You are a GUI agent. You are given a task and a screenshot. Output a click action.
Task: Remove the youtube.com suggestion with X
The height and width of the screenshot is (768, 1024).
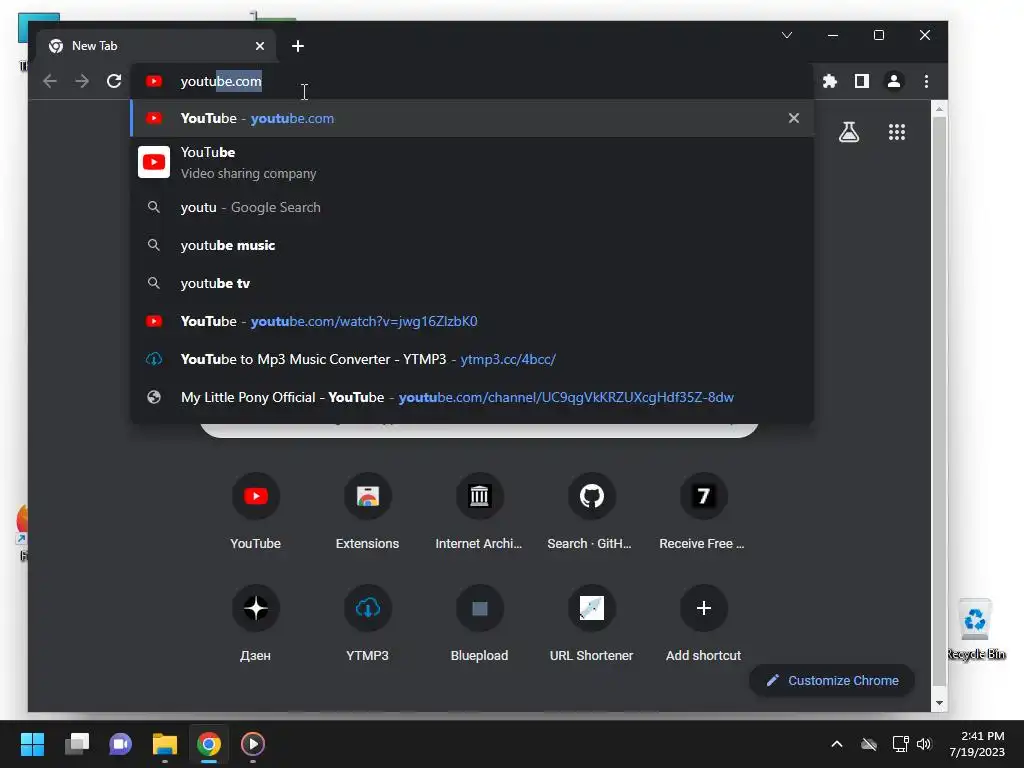[x=793, y=118]
